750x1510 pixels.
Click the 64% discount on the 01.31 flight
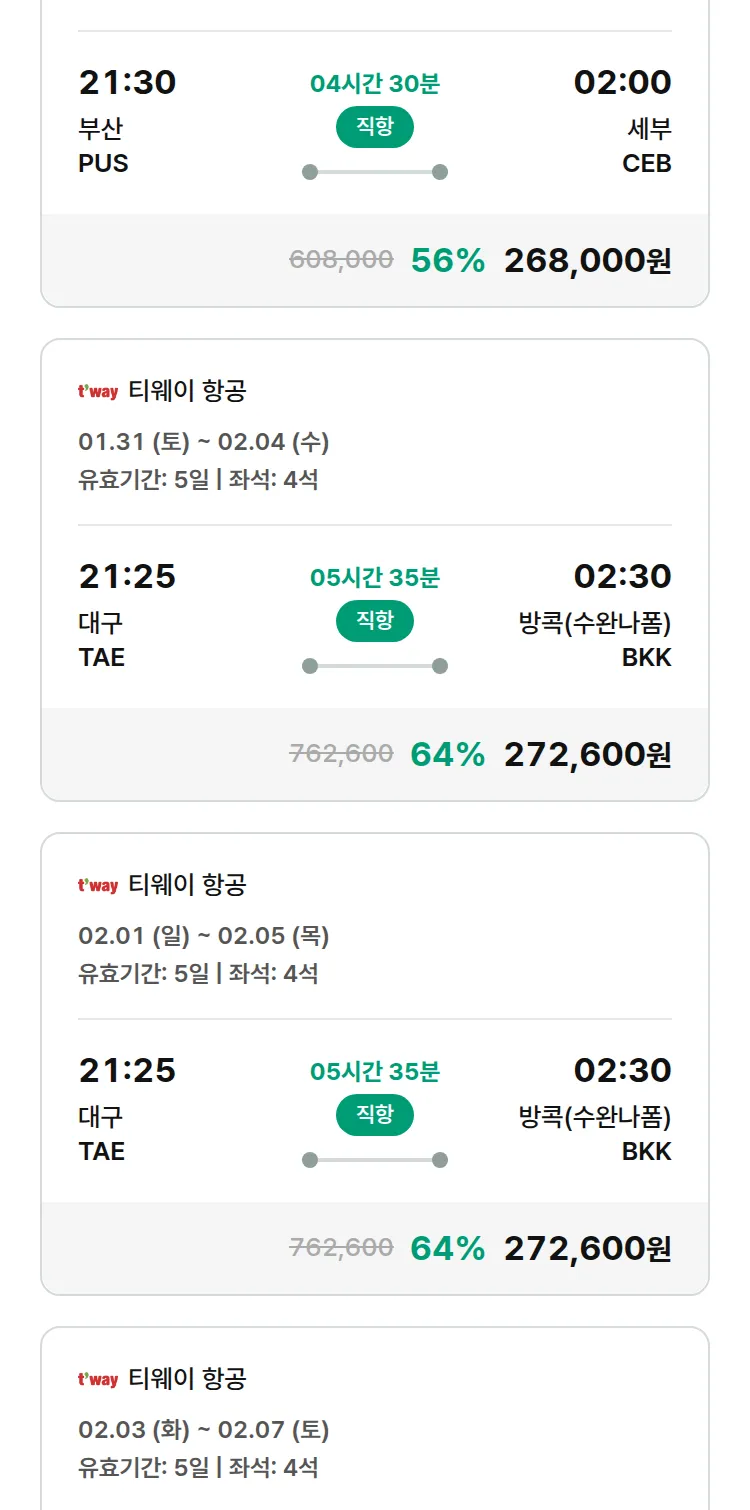coord(447,755)
